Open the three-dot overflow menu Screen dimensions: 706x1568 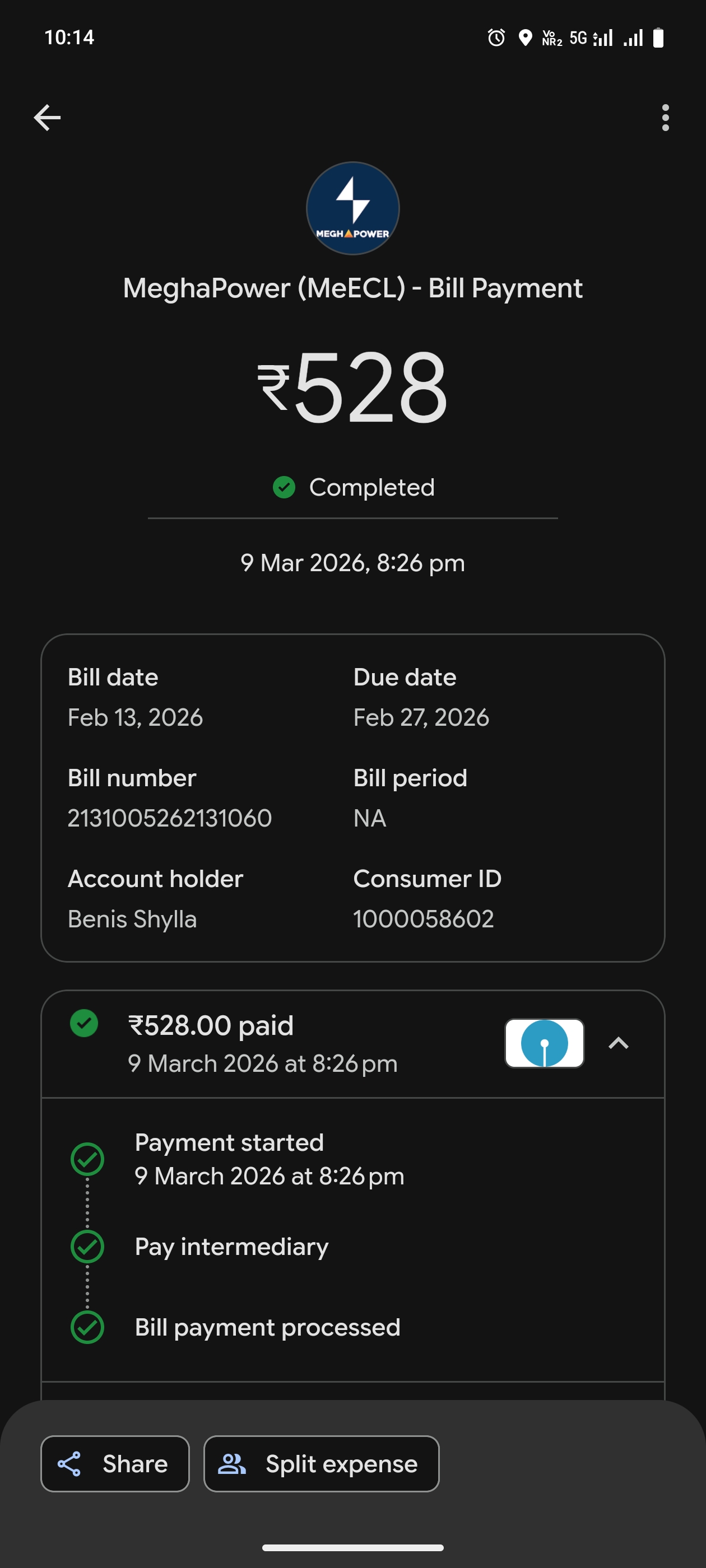point(665,118)
